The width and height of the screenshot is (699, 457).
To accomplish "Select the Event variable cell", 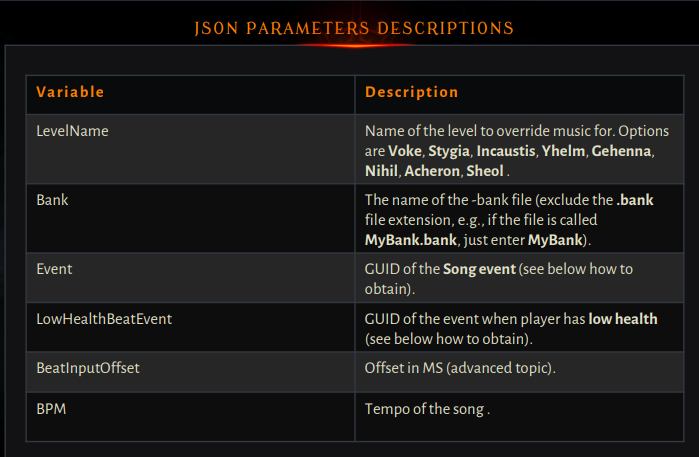I will click(54, 269).
